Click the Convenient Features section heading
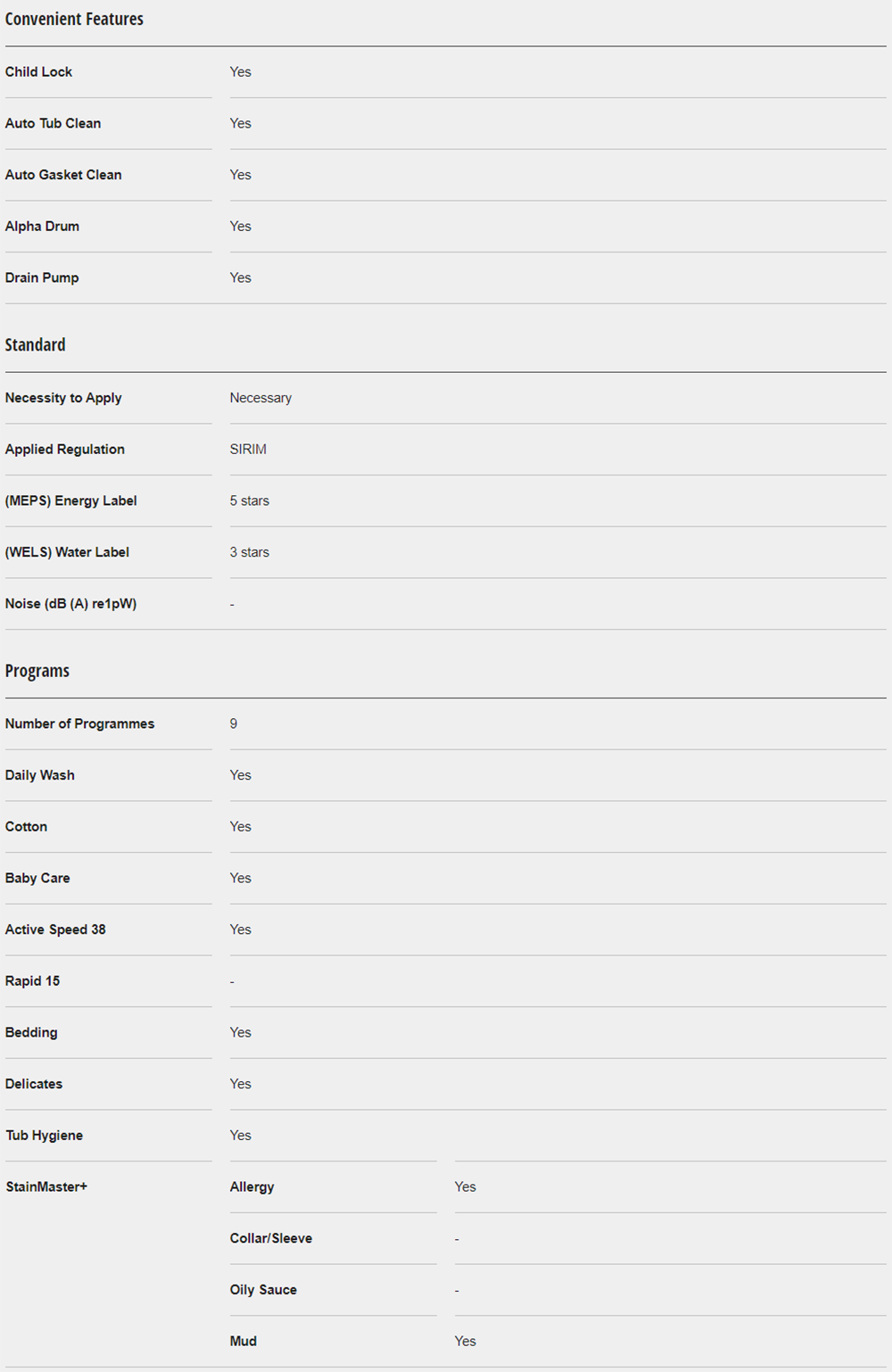 [x=74, y=19]
